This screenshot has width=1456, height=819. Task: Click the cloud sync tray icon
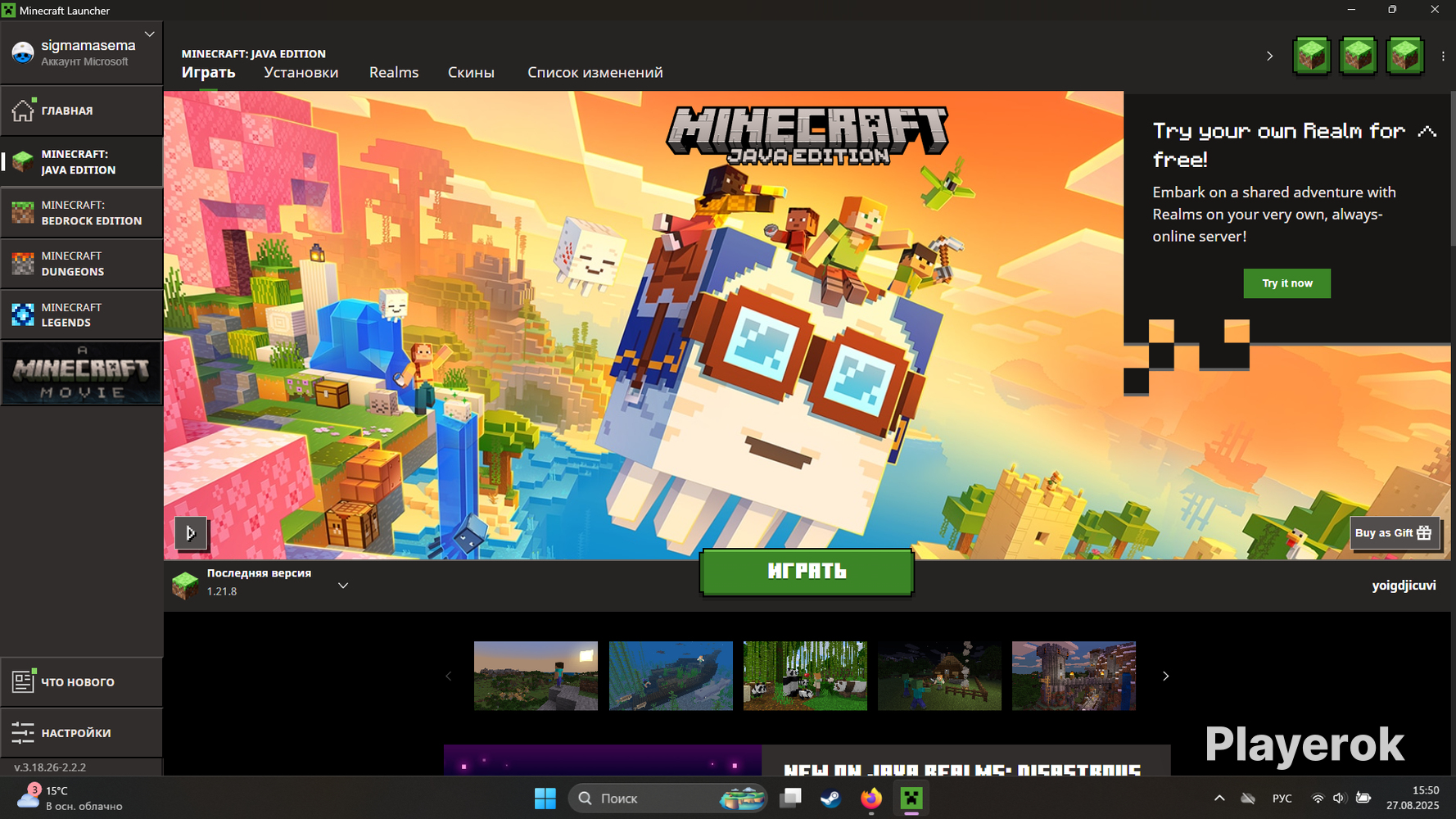tap(1248, 798)
